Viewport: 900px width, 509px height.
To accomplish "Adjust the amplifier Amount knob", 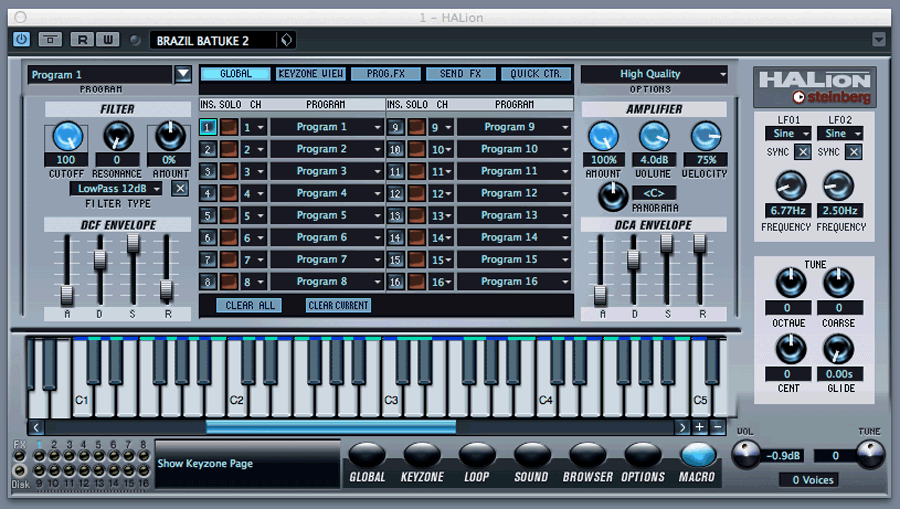I will [x=603, y=137].
